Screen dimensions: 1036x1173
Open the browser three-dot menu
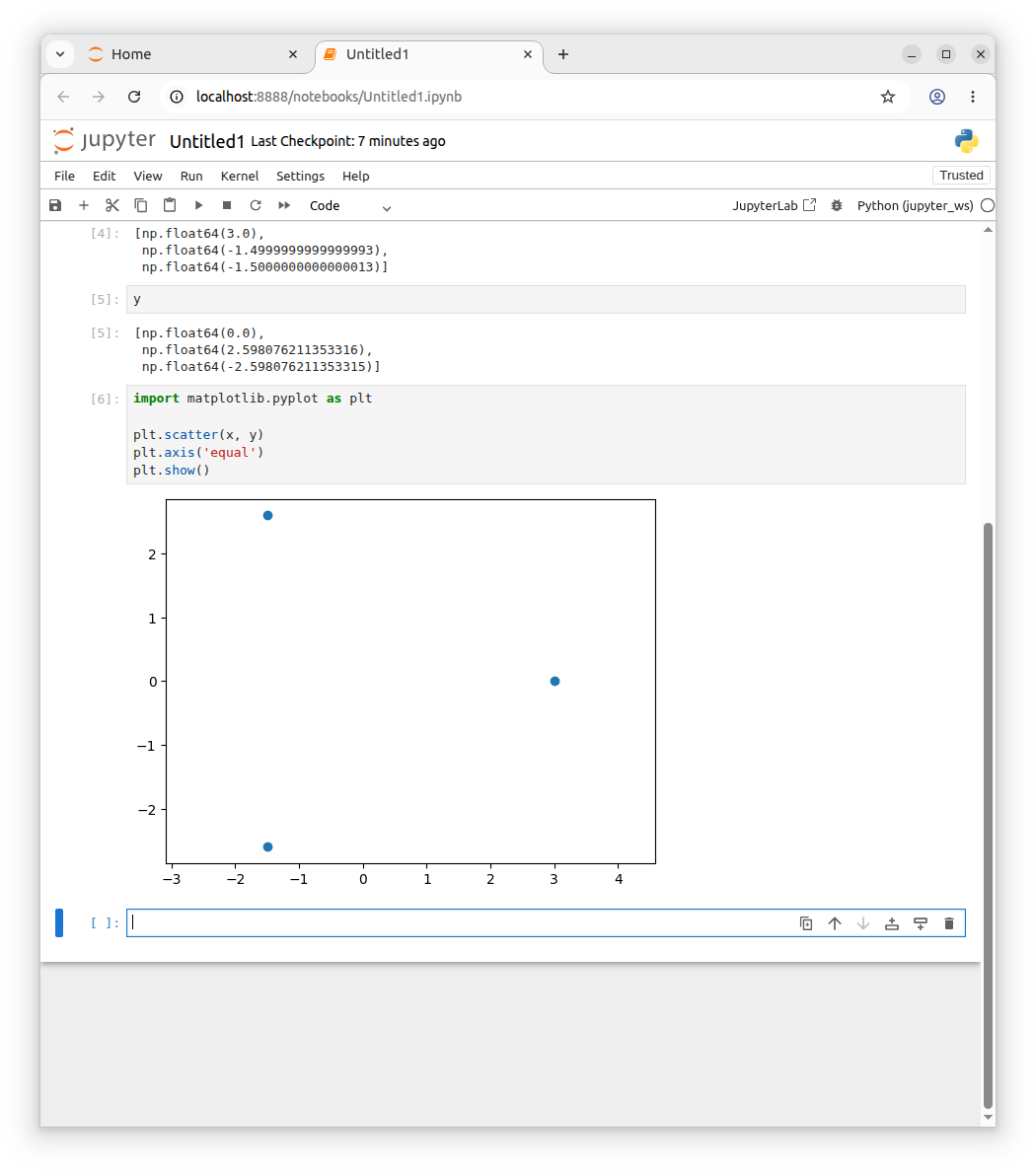click(x=973, y=97)
